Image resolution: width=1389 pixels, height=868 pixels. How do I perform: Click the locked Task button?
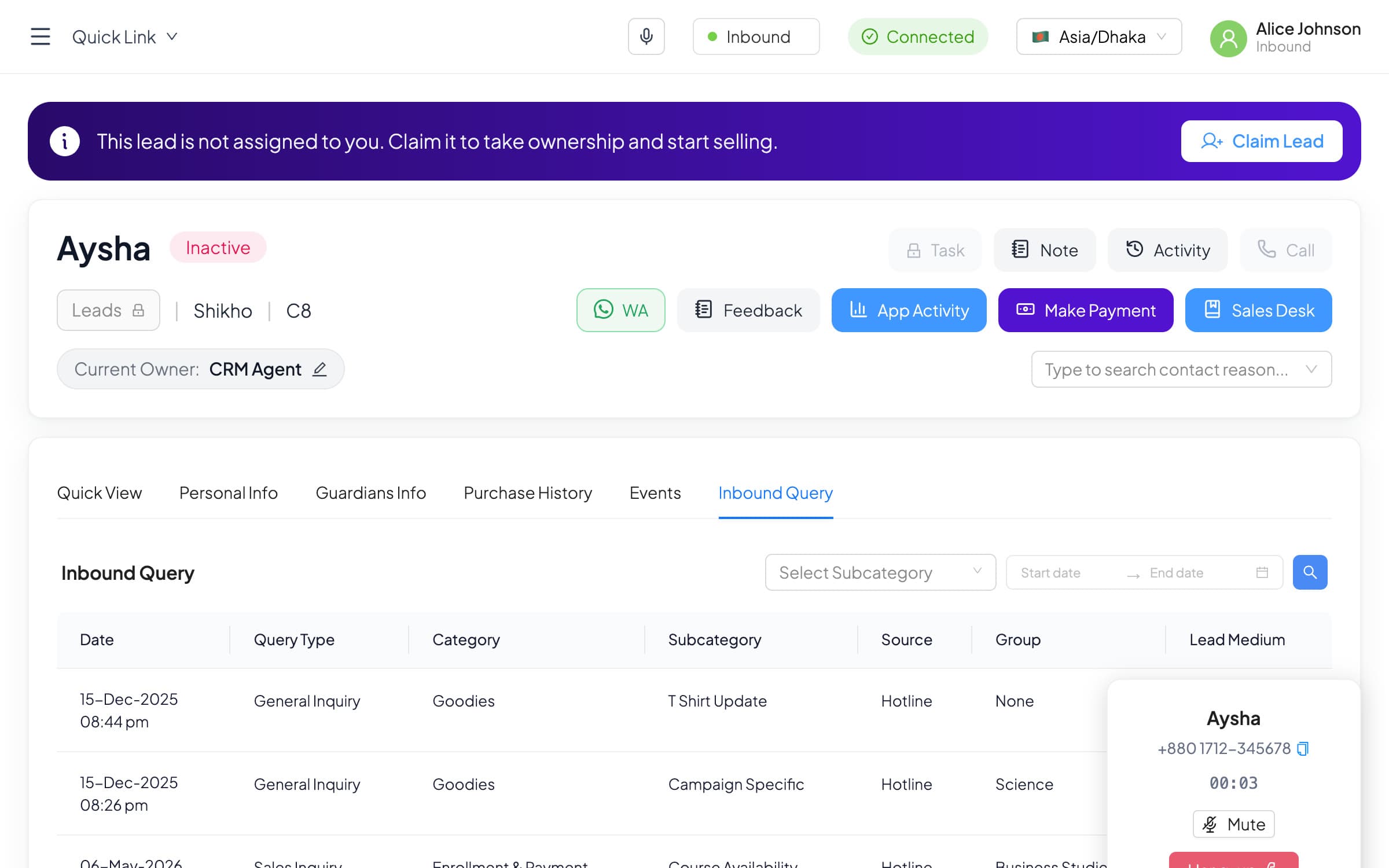click(x=935, y=250)
